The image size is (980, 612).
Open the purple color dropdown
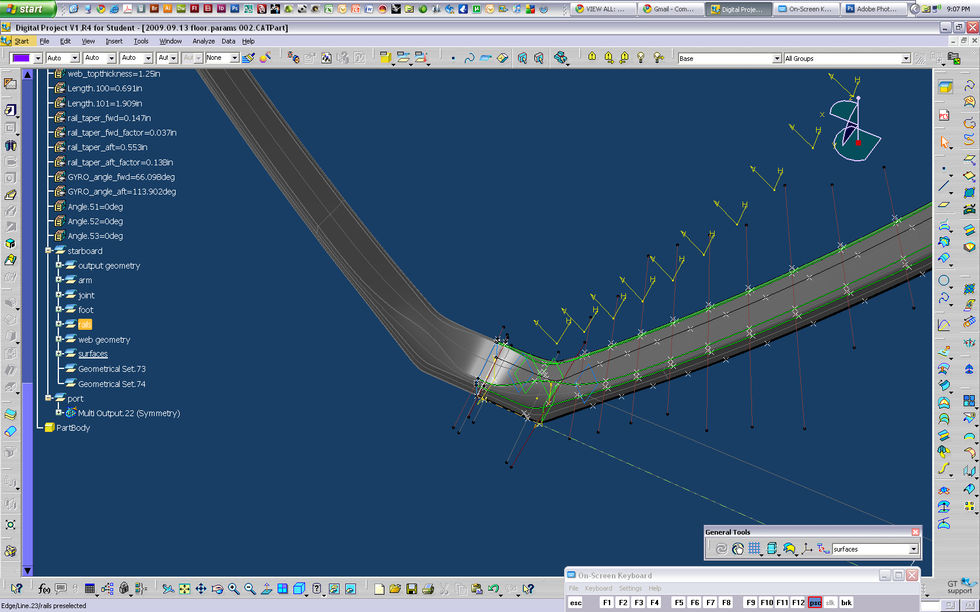tap(38, 58)
